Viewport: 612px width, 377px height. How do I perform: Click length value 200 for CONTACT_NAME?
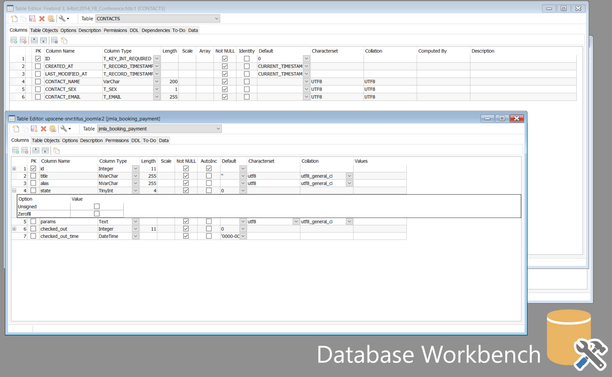[x=170, y=82]
